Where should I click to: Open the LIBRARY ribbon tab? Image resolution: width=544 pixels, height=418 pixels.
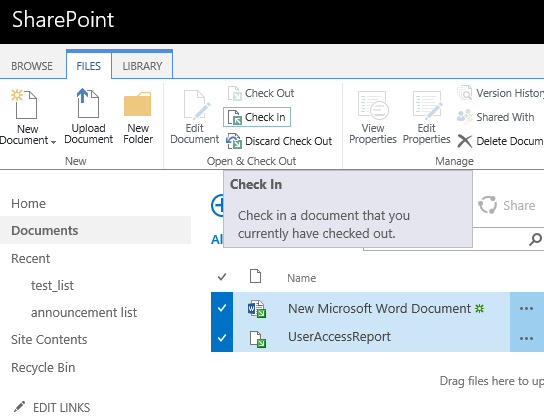coord(142,66)
